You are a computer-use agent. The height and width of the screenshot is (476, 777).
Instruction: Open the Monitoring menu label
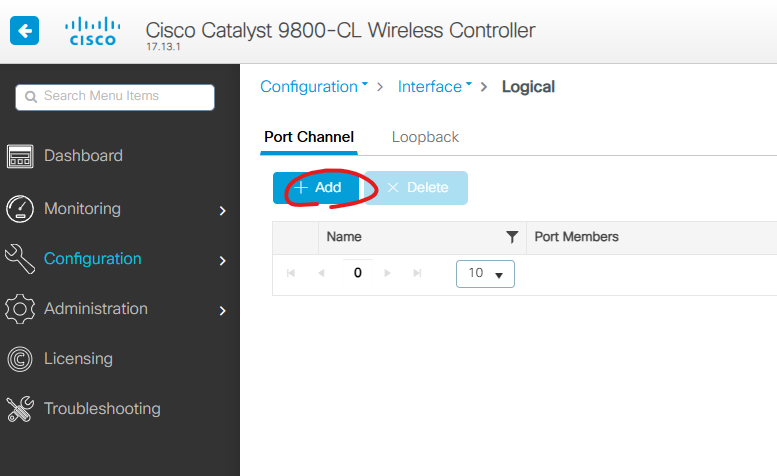click(x=82, y=209)
